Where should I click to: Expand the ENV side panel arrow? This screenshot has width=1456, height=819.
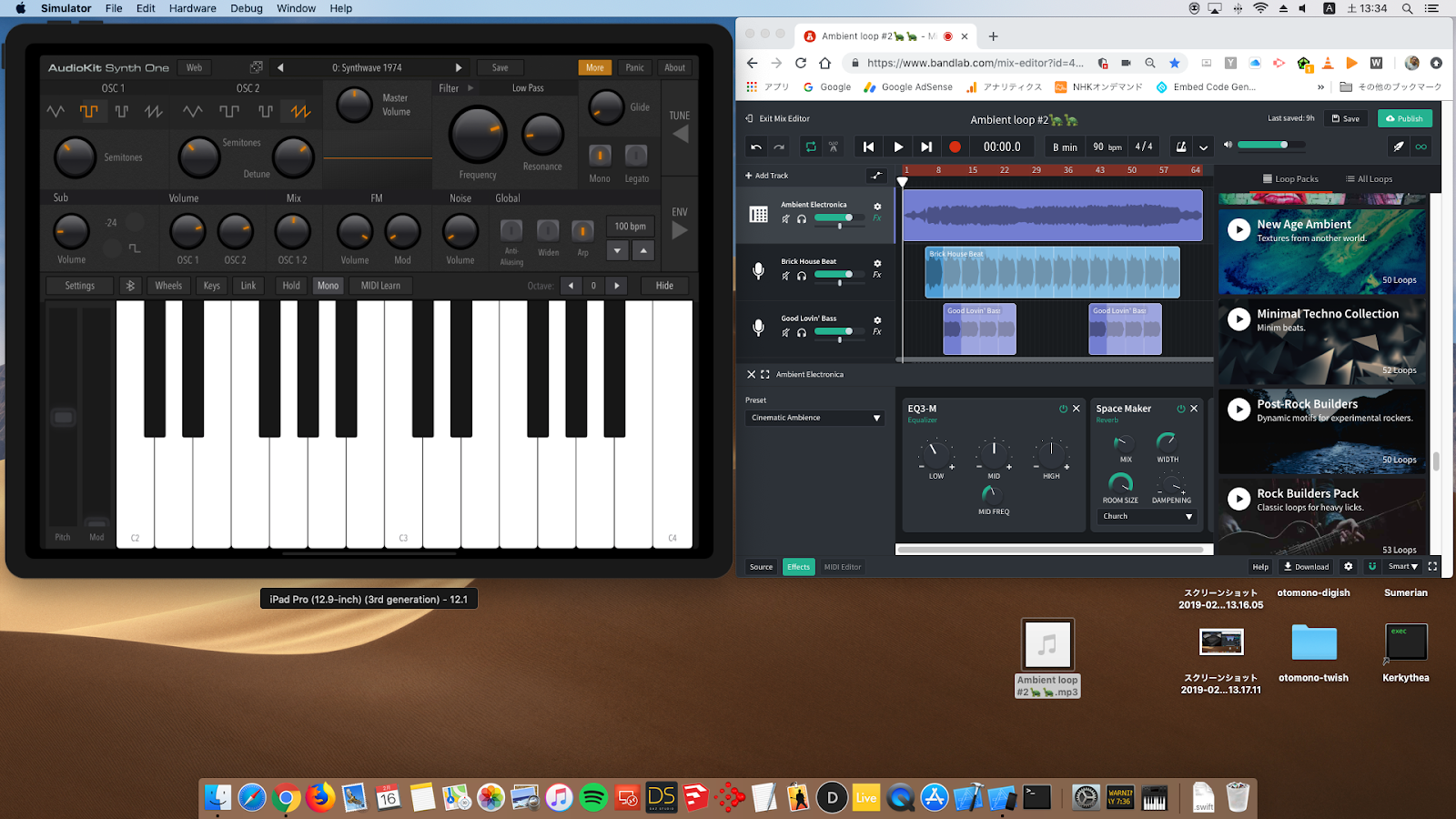[x=680, y=231]
